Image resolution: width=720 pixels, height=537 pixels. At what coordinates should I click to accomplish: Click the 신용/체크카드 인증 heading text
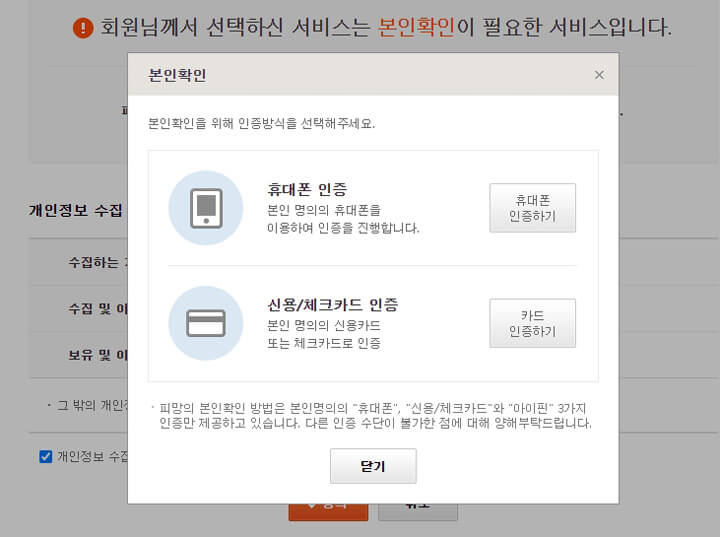click(x=333, y=305)
